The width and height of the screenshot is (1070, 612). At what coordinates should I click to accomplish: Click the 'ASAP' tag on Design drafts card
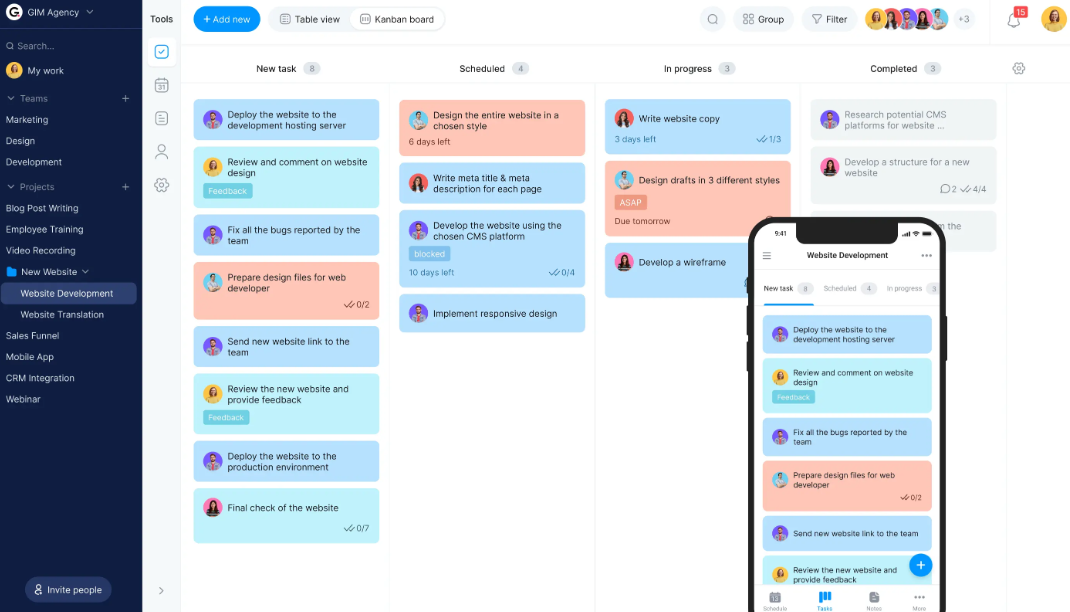point(631,203)
